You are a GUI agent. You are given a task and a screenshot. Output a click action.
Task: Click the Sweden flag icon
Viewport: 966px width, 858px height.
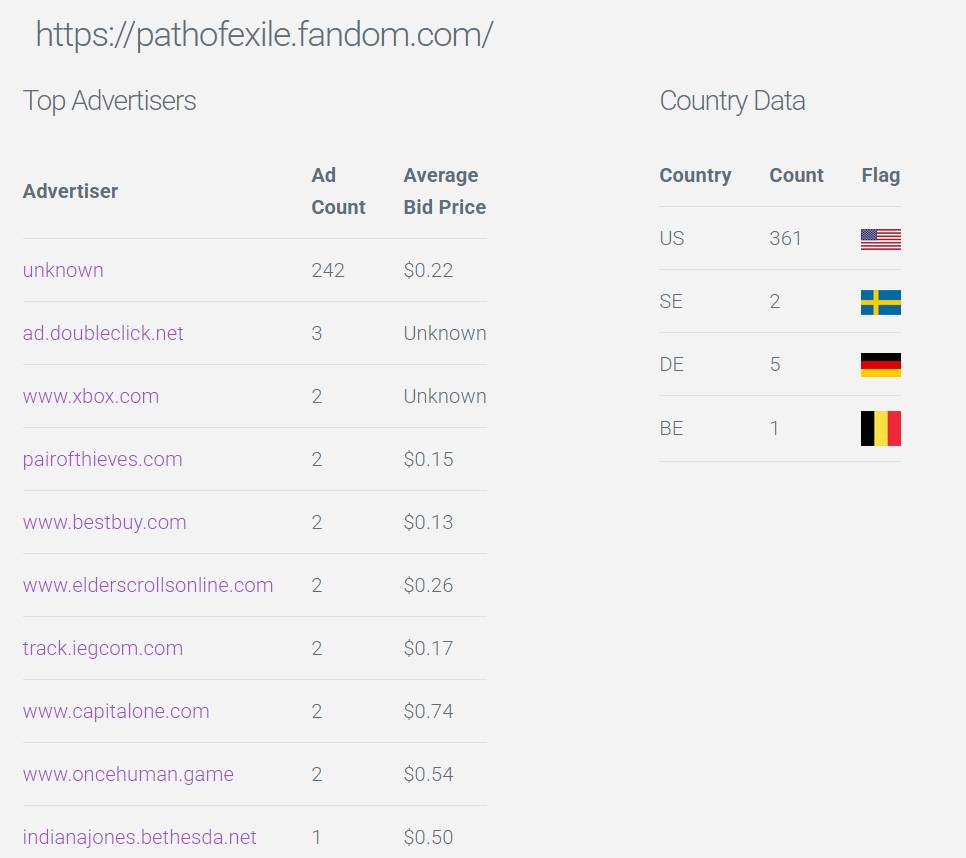(880, 302)
